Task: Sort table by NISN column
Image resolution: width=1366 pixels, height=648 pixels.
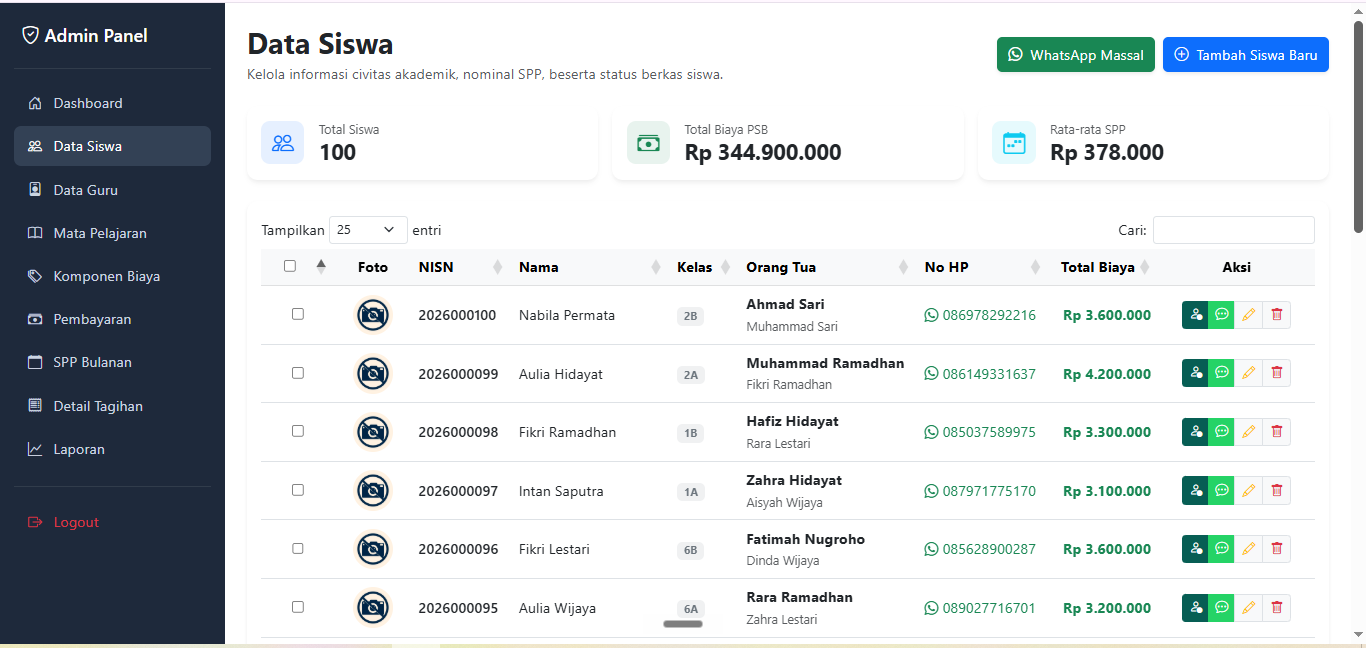Action: pyautogui.click(x=458, y=267)
